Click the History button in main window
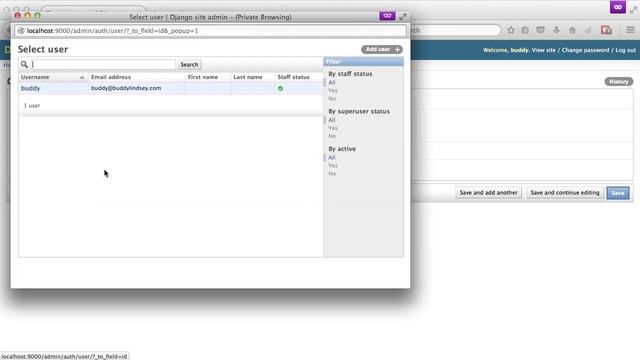This screenshot has height=360, width=640. coord(619,82)
